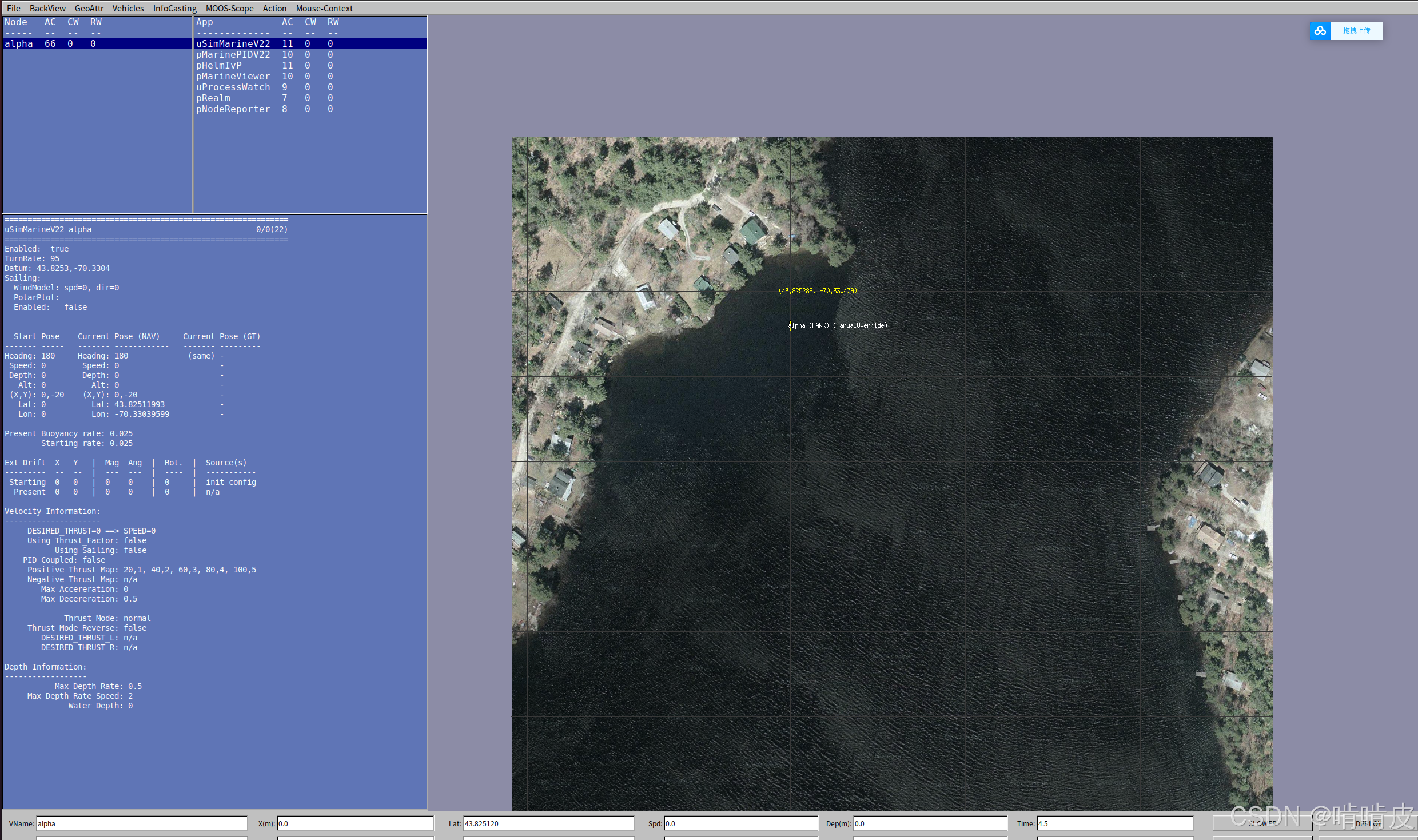Open the Action menu

[274, 9]
